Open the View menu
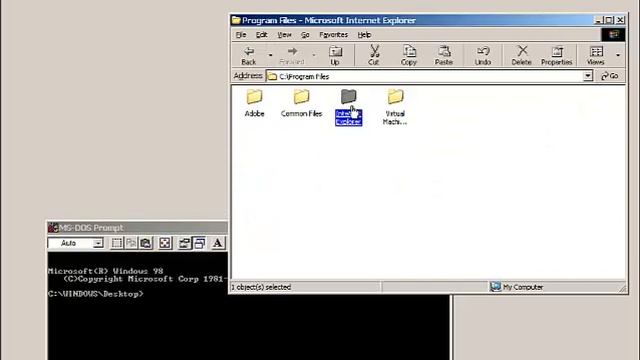The image size is (640, 360). (284, 35)
